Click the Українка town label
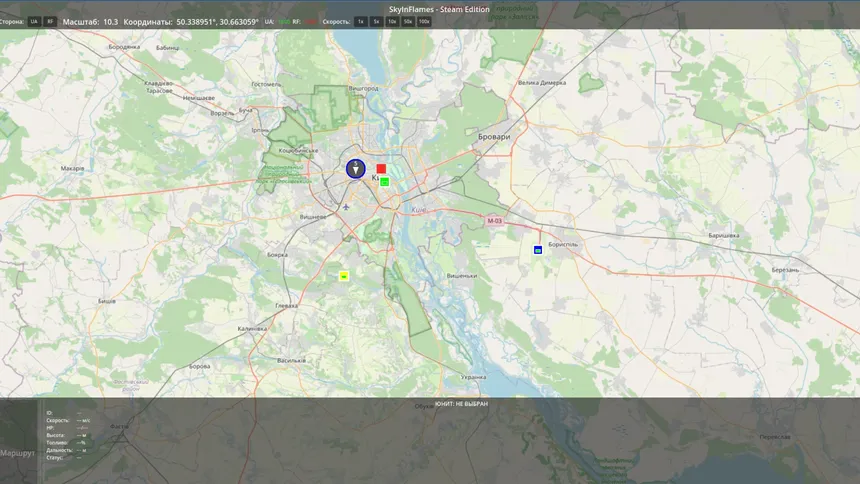This screenshot has width=860, height=484. pyautogui.click(x=473, y=377)
